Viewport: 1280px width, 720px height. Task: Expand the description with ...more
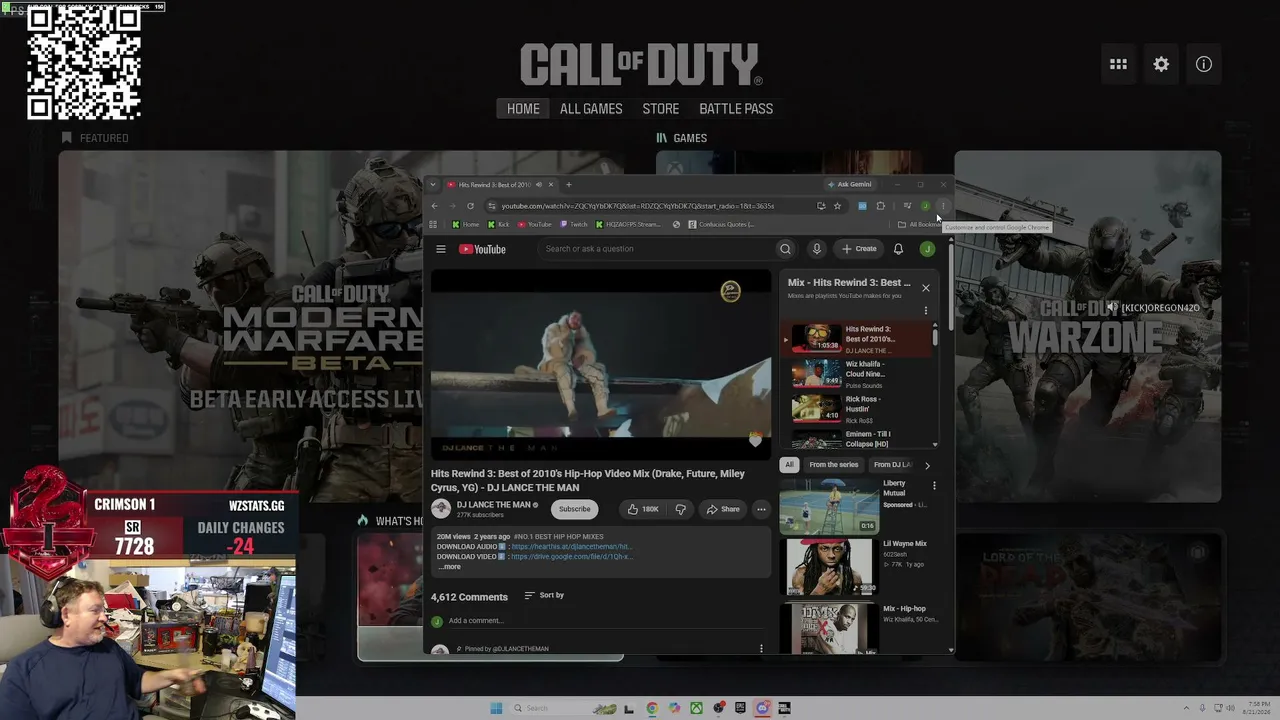[x=449, y=567]
